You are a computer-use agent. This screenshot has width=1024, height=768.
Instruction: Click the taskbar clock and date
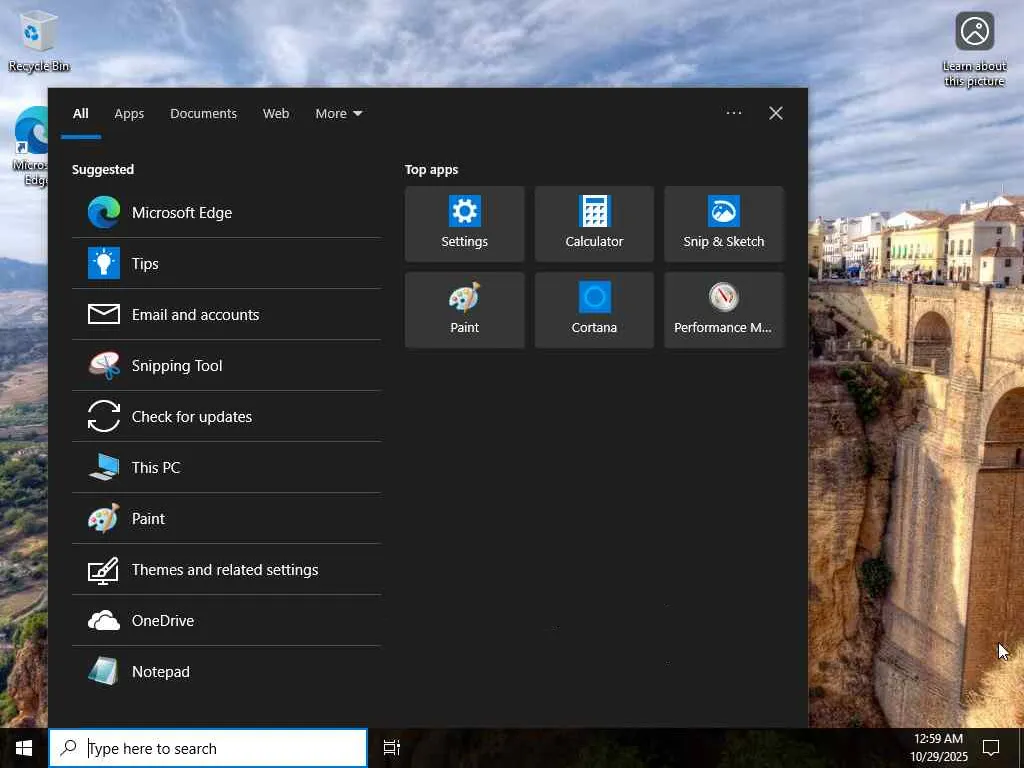tap(939, 748)
